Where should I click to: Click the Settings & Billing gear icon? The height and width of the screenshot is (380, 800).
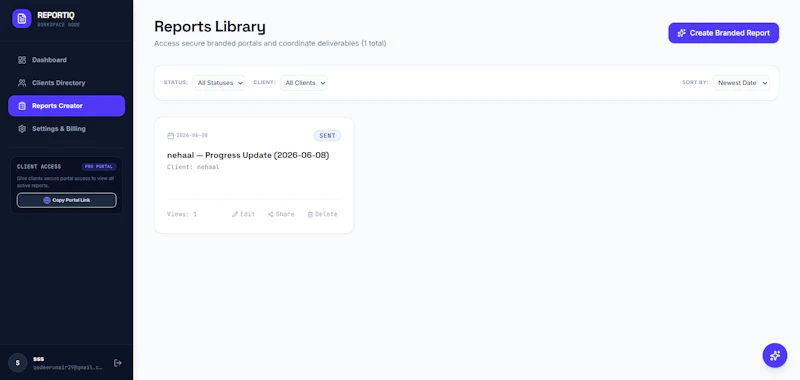coord(22,129)
